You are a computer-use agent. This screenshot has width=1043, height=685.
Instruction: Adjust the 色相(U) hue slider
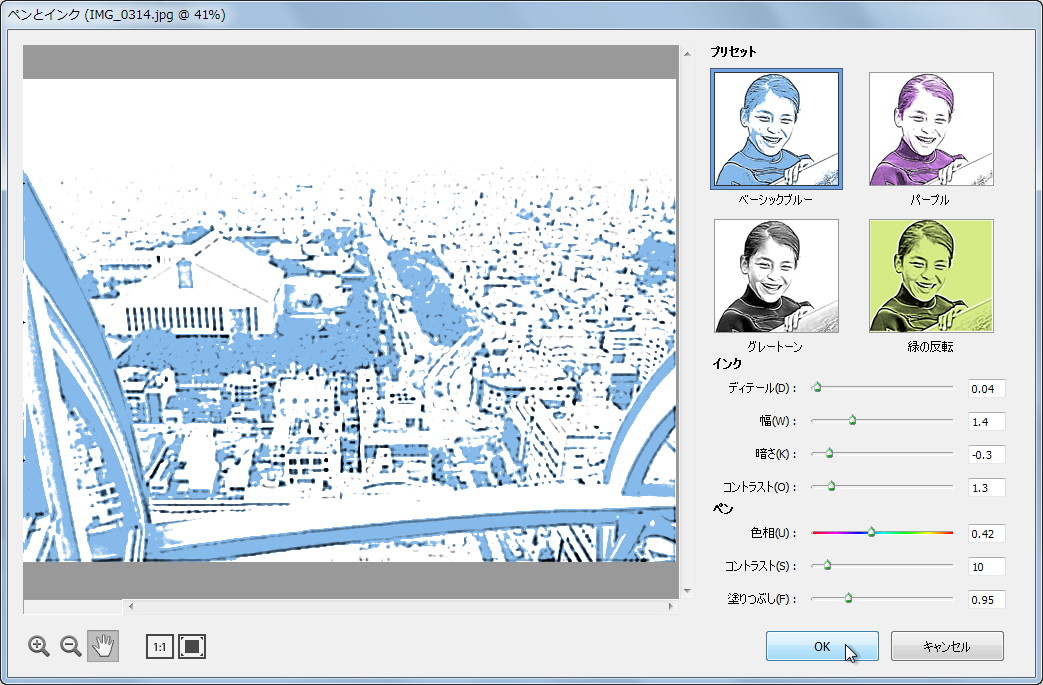[871, 532]
